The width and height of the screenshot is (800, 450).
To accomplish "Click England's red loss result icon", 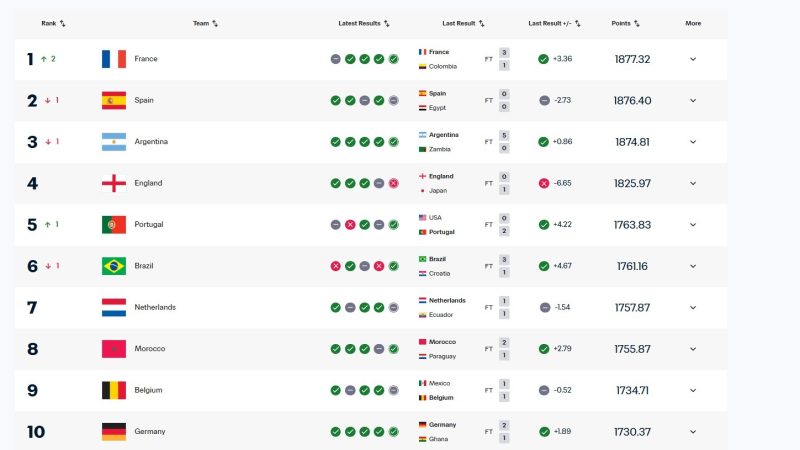I will pyautogui.click(x=394, y=183).
